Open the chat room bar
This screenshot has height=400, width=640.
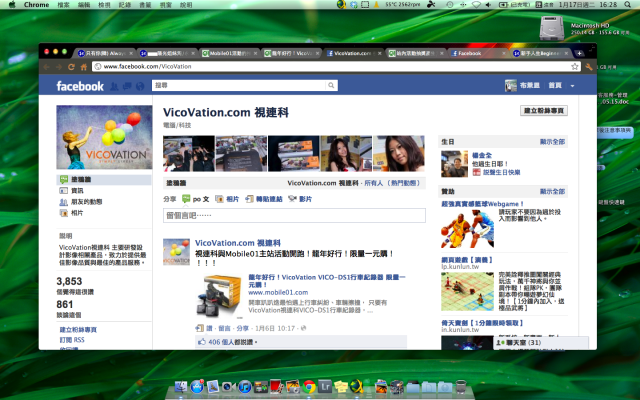541,343
